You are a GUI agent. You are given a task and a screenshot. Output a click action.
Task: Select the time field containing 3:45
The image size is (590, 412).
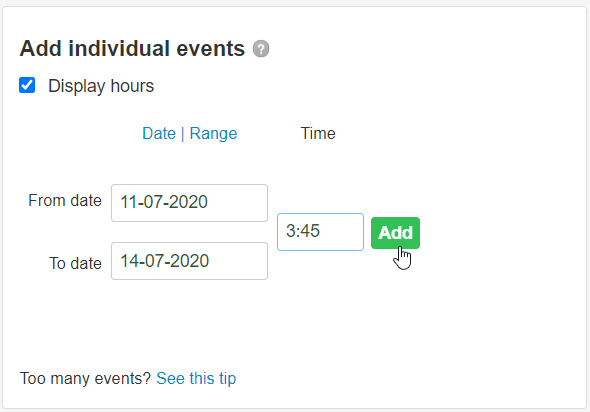coord(320,232)
